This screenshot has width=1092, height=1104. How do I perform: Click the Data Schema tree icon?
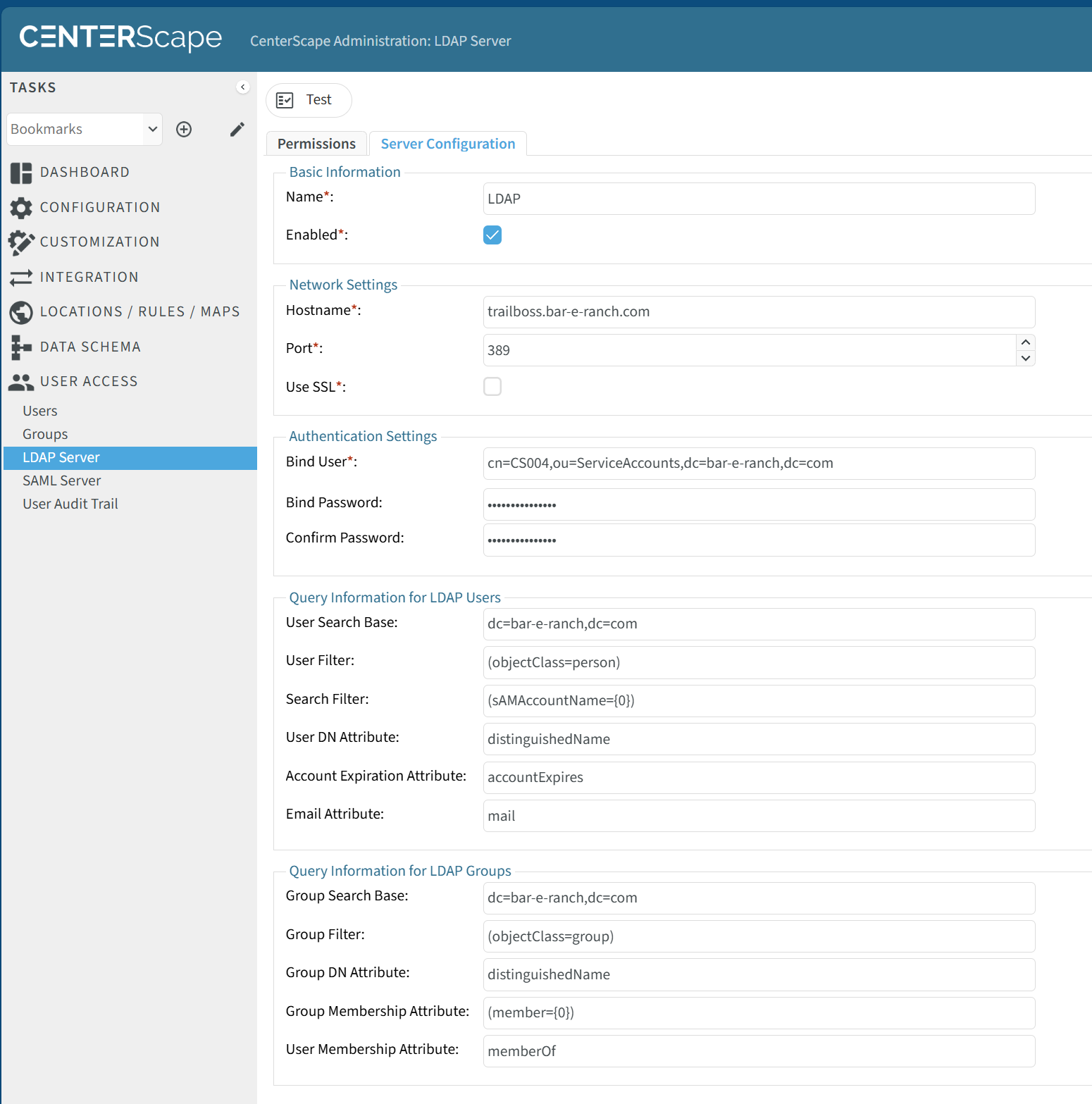21,347
